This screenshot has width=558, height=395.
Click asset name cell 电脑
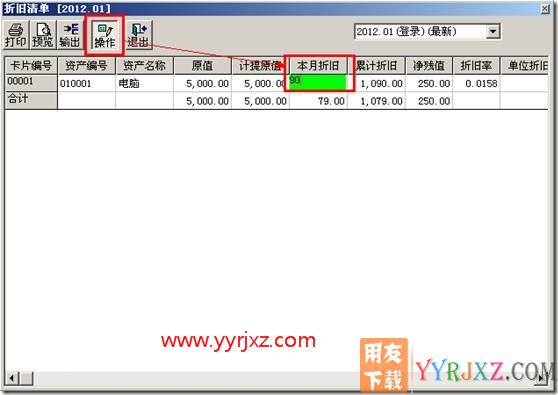tap(144, 84)
